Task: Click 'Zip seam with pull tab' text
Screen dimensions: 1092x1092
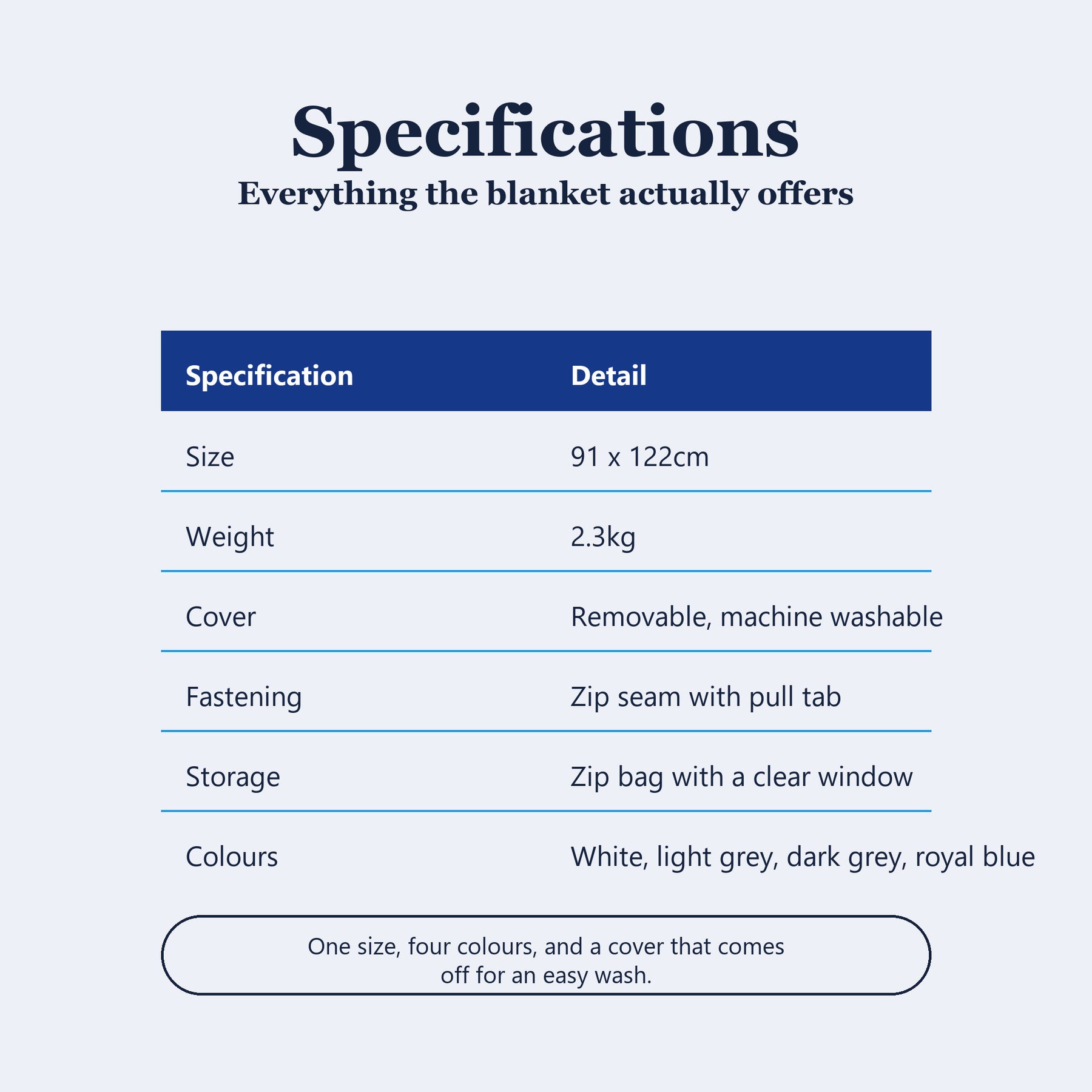Action: pyautogui.click(x=706, y=697)
